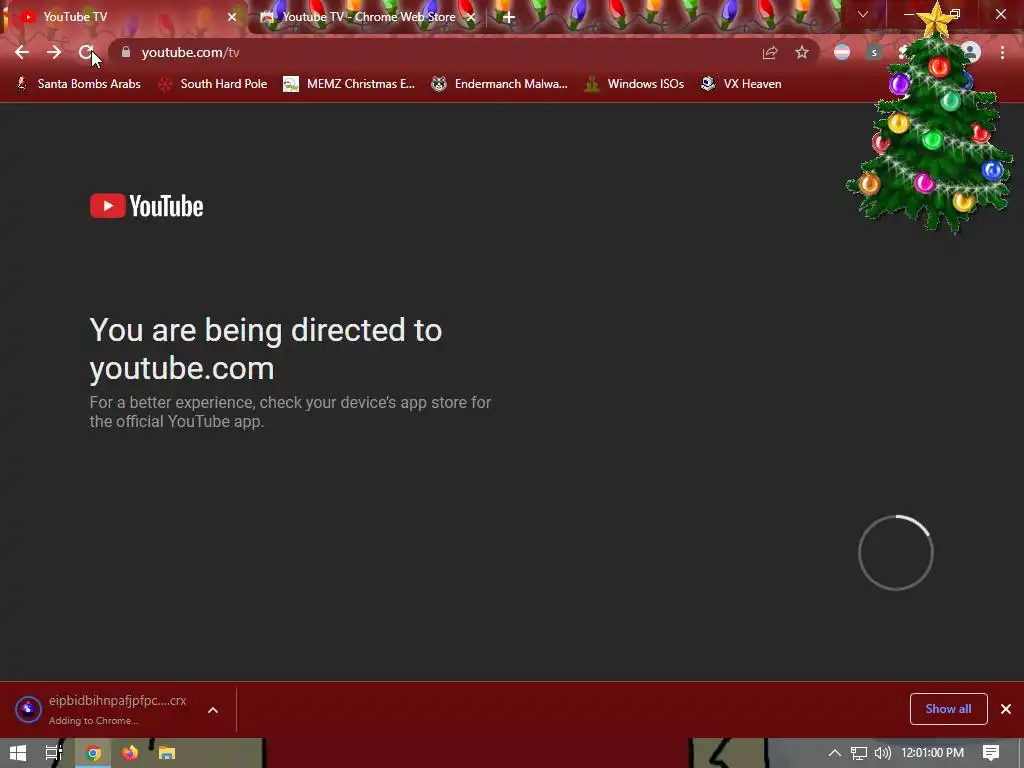
Task: Close the Chrome Web Store tab
Action: point(471,17)
